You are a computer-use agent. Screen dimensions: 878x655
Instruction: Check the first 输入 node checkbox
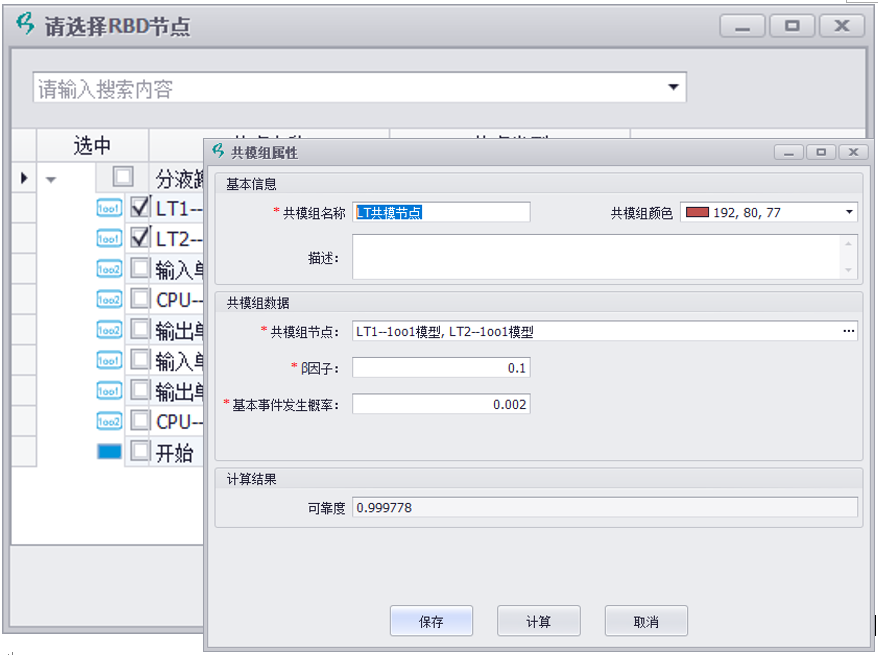[140, 268]
